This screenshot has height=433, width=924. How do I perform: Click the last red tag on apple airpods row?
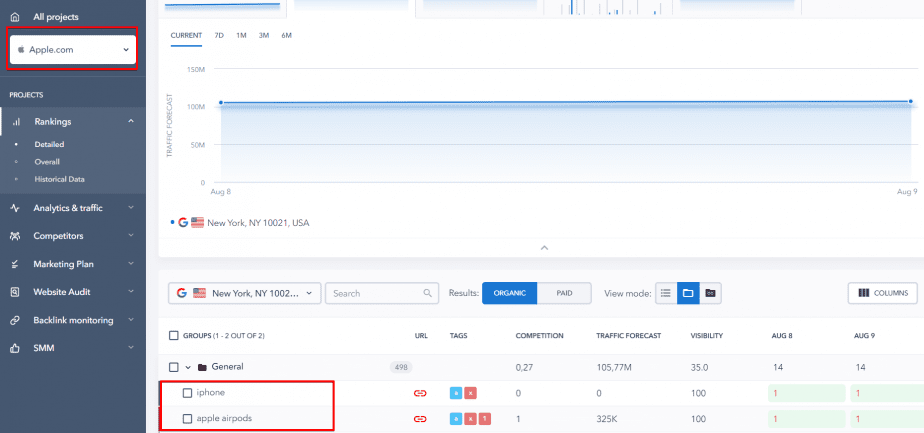[484, 419]
